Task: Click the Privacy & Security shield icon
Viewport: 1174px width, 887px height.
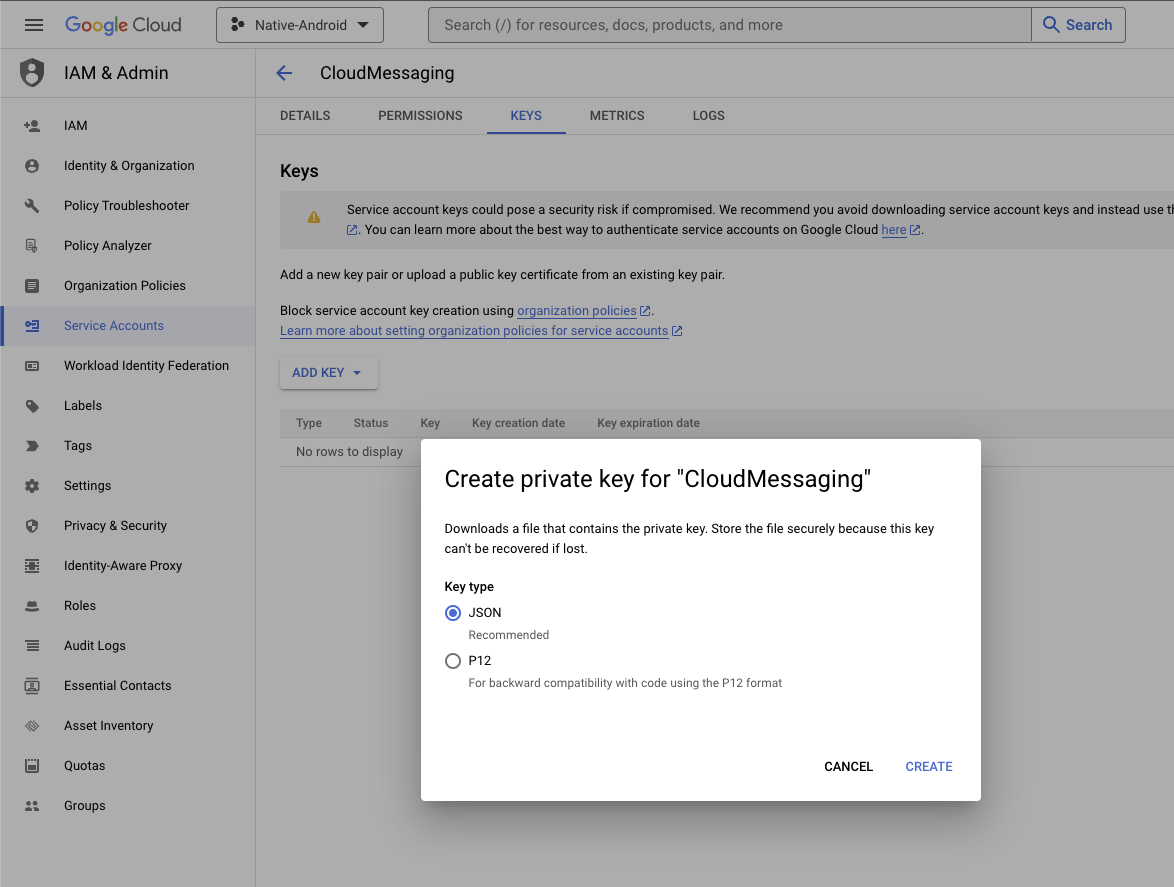Action: (32, 526)
